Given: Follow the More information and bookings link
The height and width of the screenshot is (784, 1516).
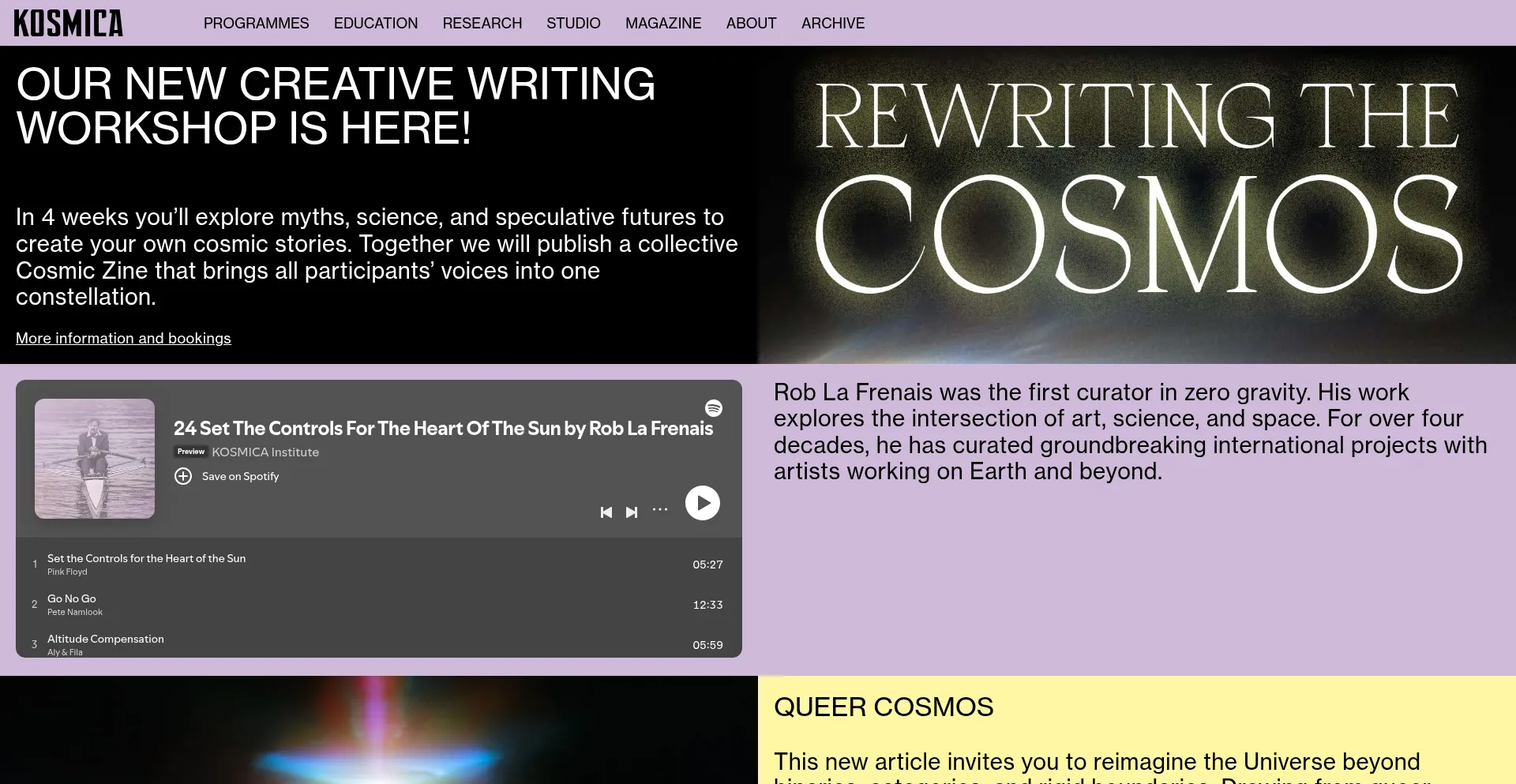Looking at the screenshot, I should [123, 338].
